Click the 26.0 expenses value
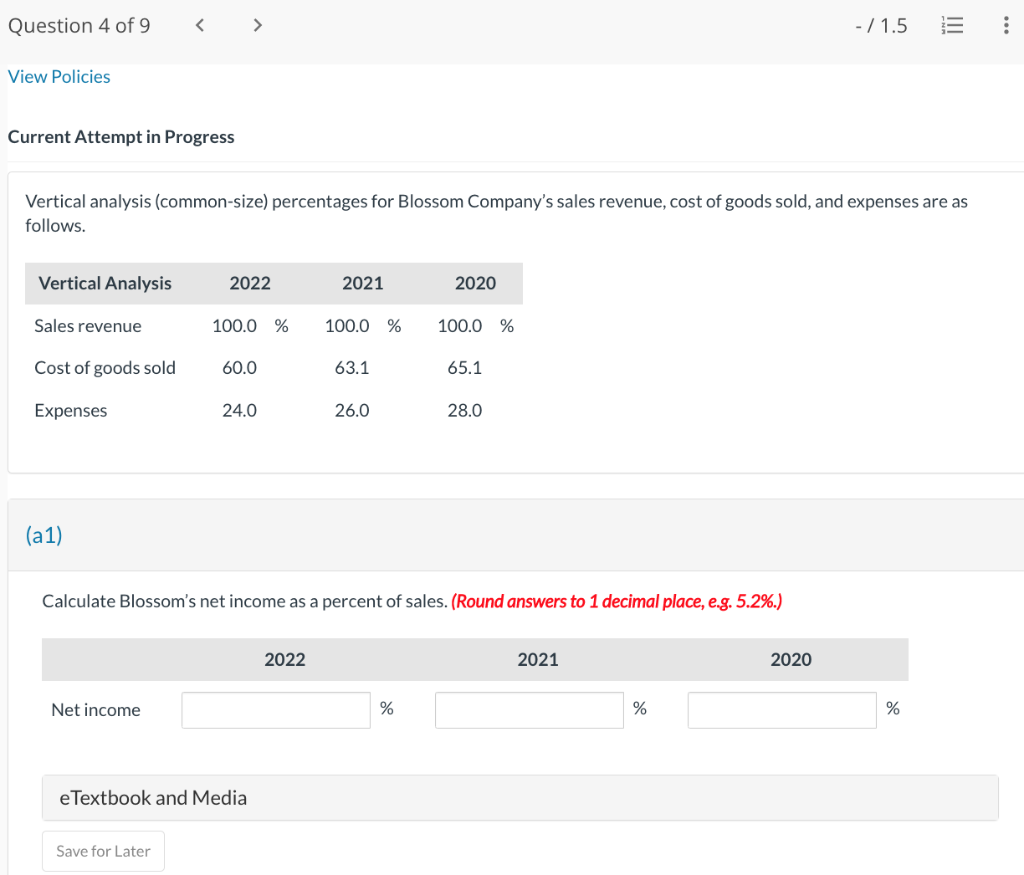Viewport: 1024px width, 875px height. [x=351, y=411]
